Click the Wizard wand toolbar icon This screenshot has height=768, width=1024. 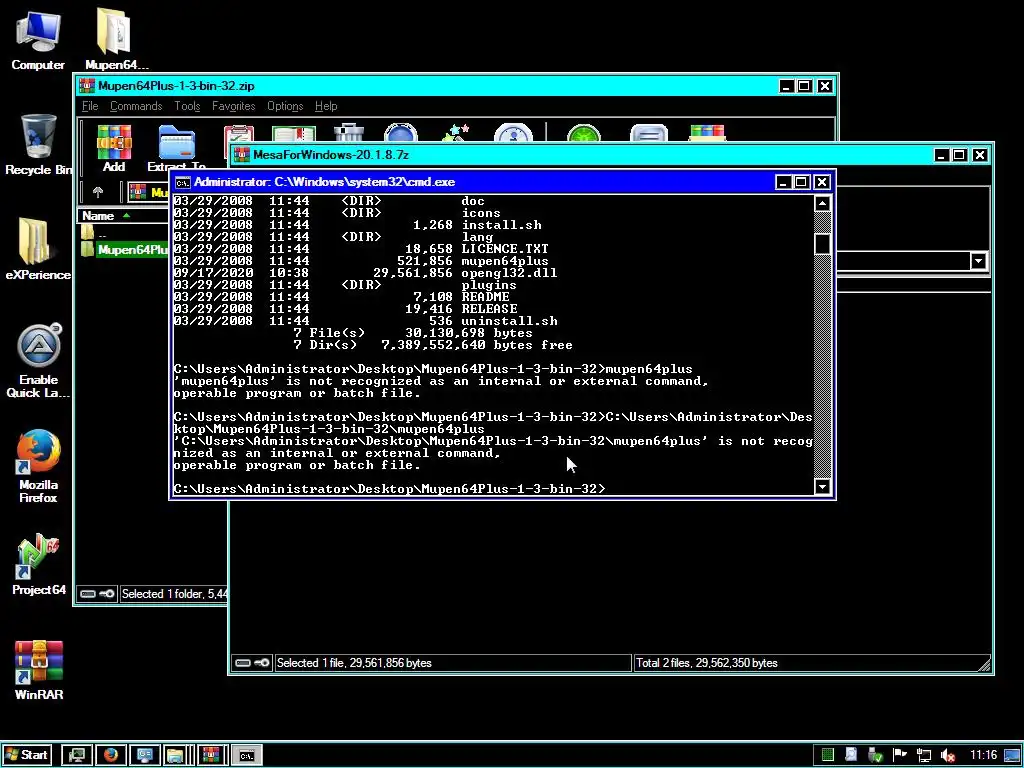point(455,133)
